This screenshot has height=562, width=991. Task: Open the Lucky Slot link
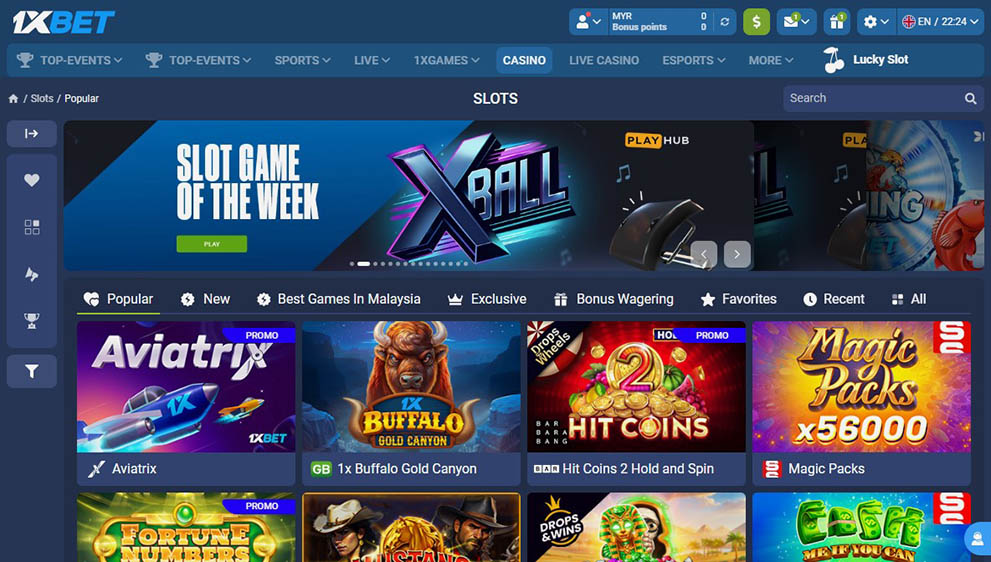click(866, 60)
